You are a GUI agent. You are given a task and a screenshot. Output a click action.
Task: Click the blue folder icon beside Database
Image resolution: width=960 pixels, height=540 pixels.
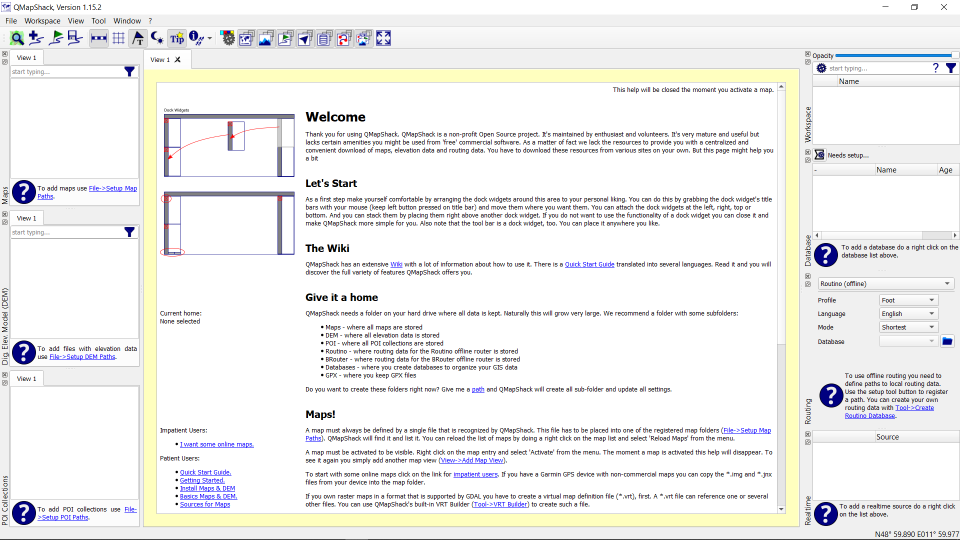[947, 341]
